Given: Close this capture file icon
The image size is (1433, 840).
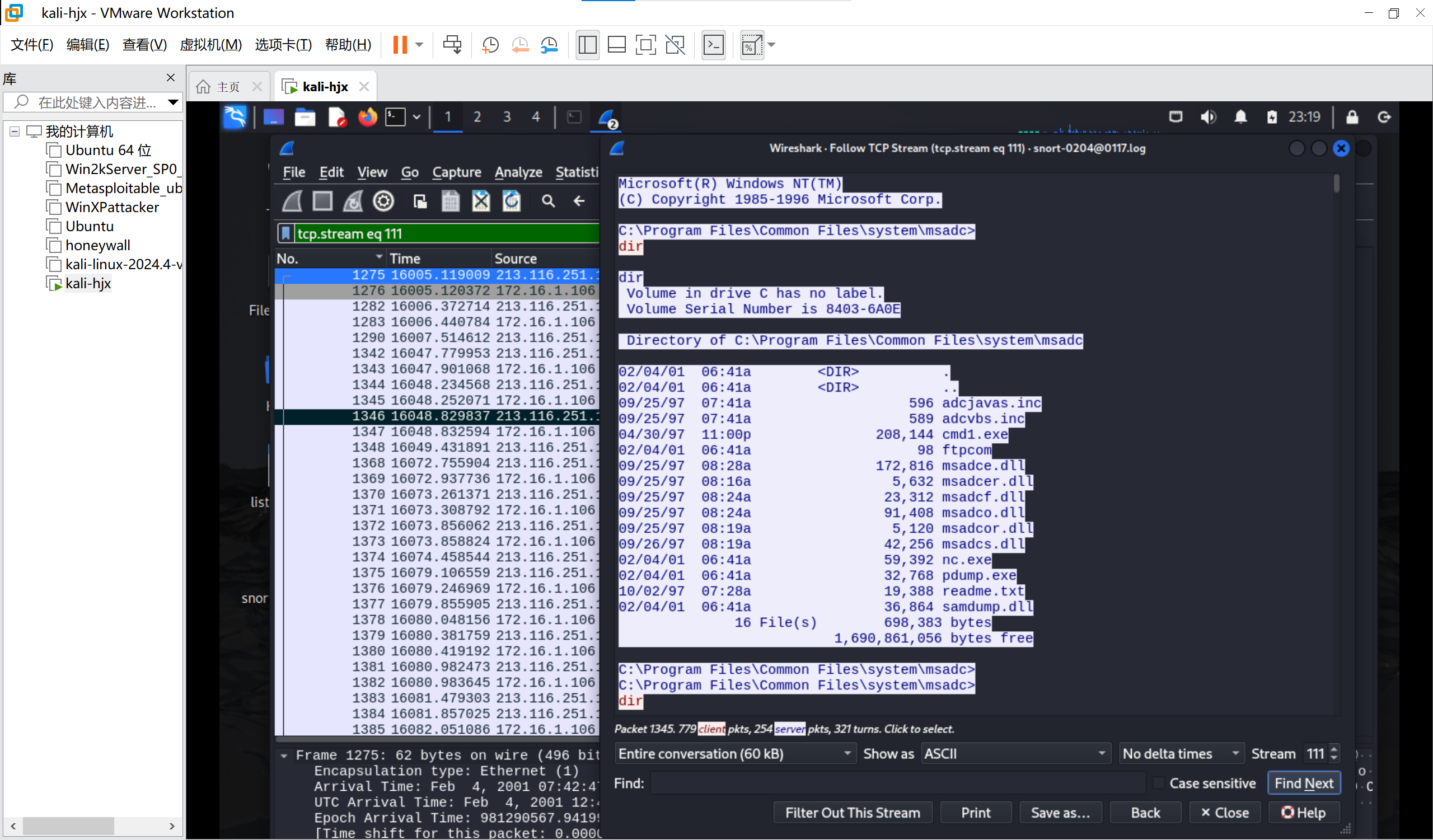Looking at the screenshot, I should 480,201.
